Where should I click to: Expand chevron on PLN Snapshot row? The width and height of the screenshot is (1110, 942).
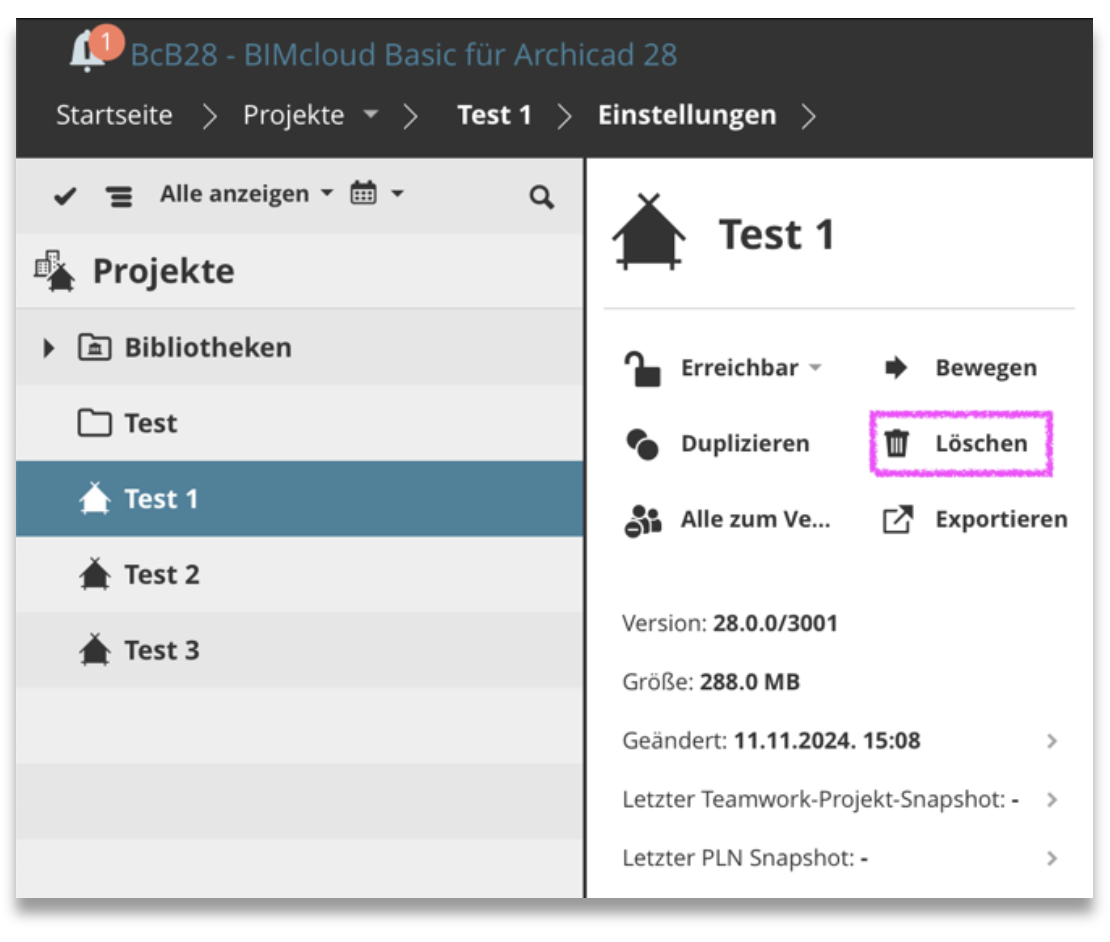[x=1052, y=858]
